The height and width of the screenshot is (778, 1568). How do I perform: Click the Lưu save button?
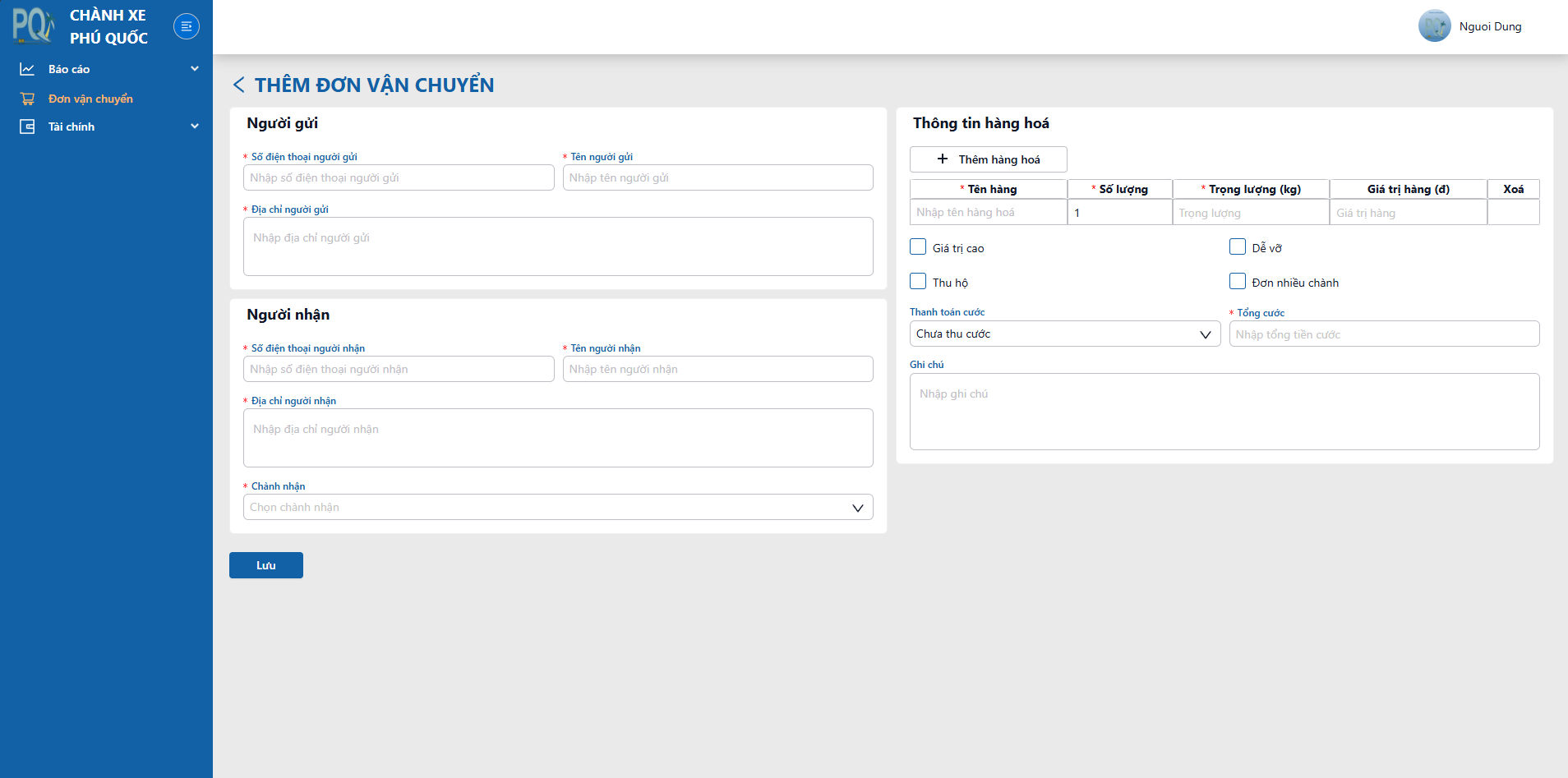(266, 565)
